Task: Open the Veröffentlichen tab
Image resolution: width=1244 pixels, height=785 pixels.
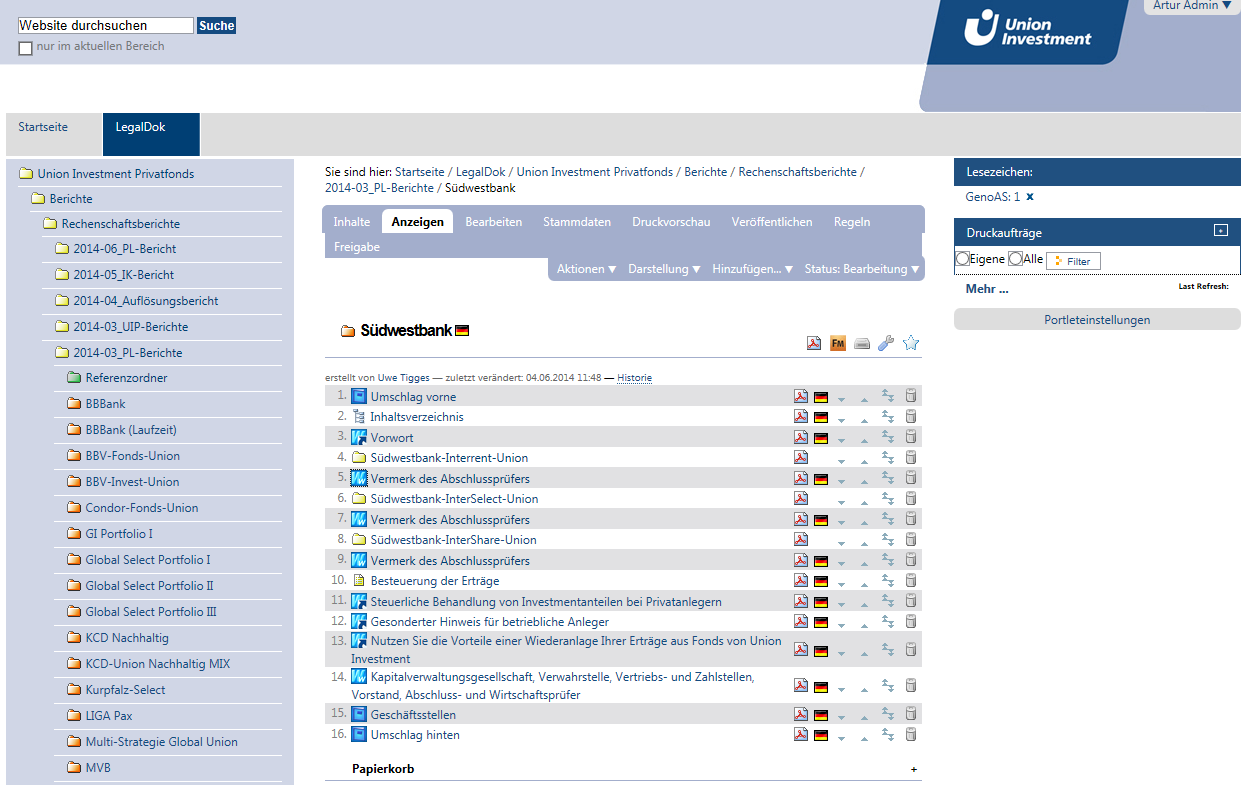Action: pyautogui.click(x=772, y=222)
